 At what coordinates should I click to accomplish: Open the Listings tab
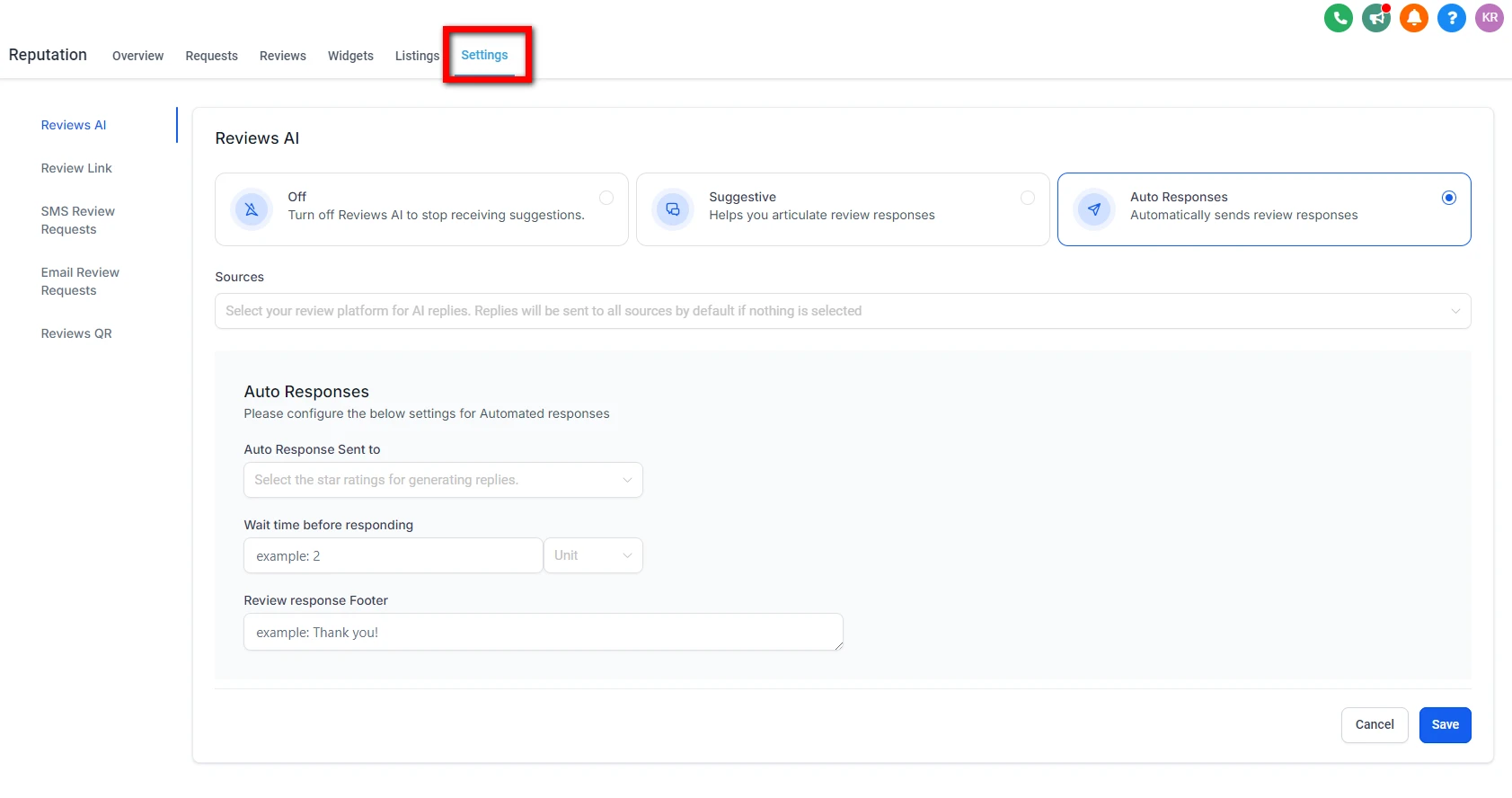[x=417, y=56]
